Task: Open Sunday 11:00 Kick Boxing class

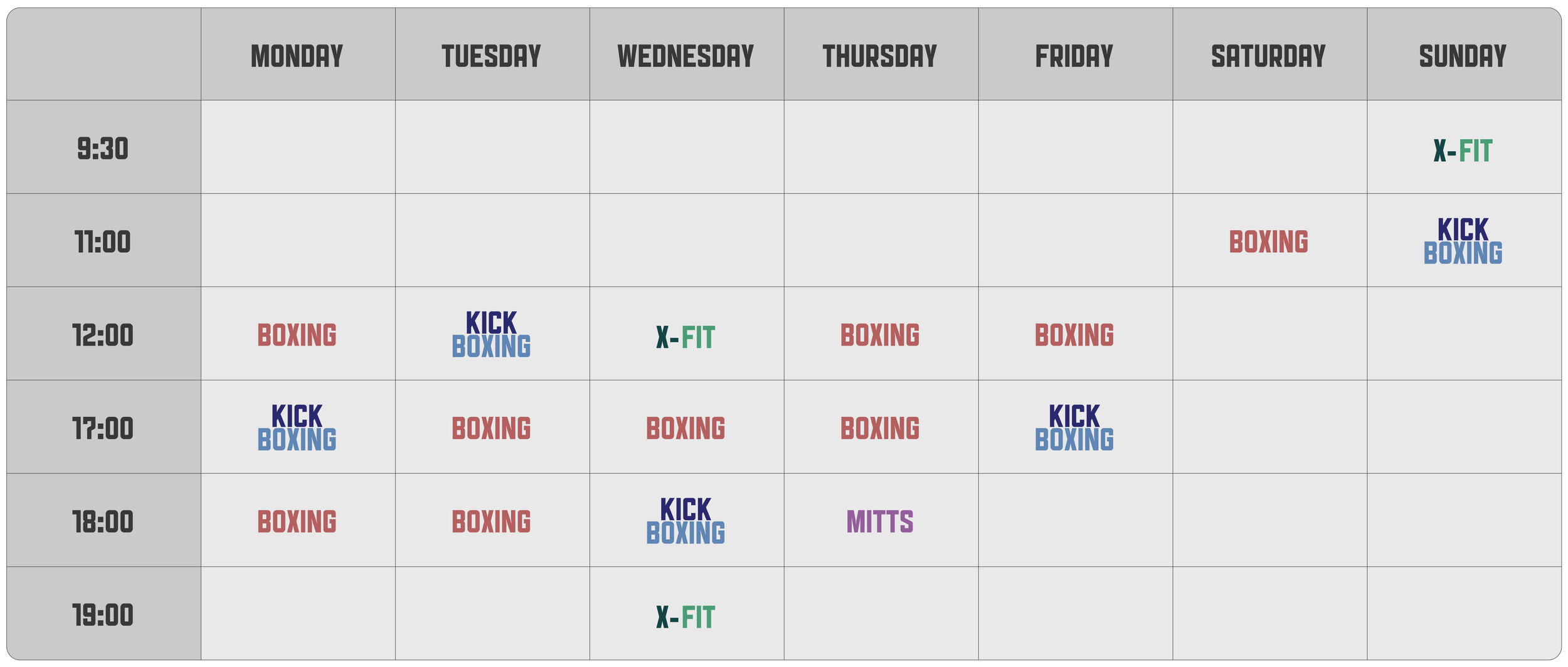Action: coord(1463,241)
